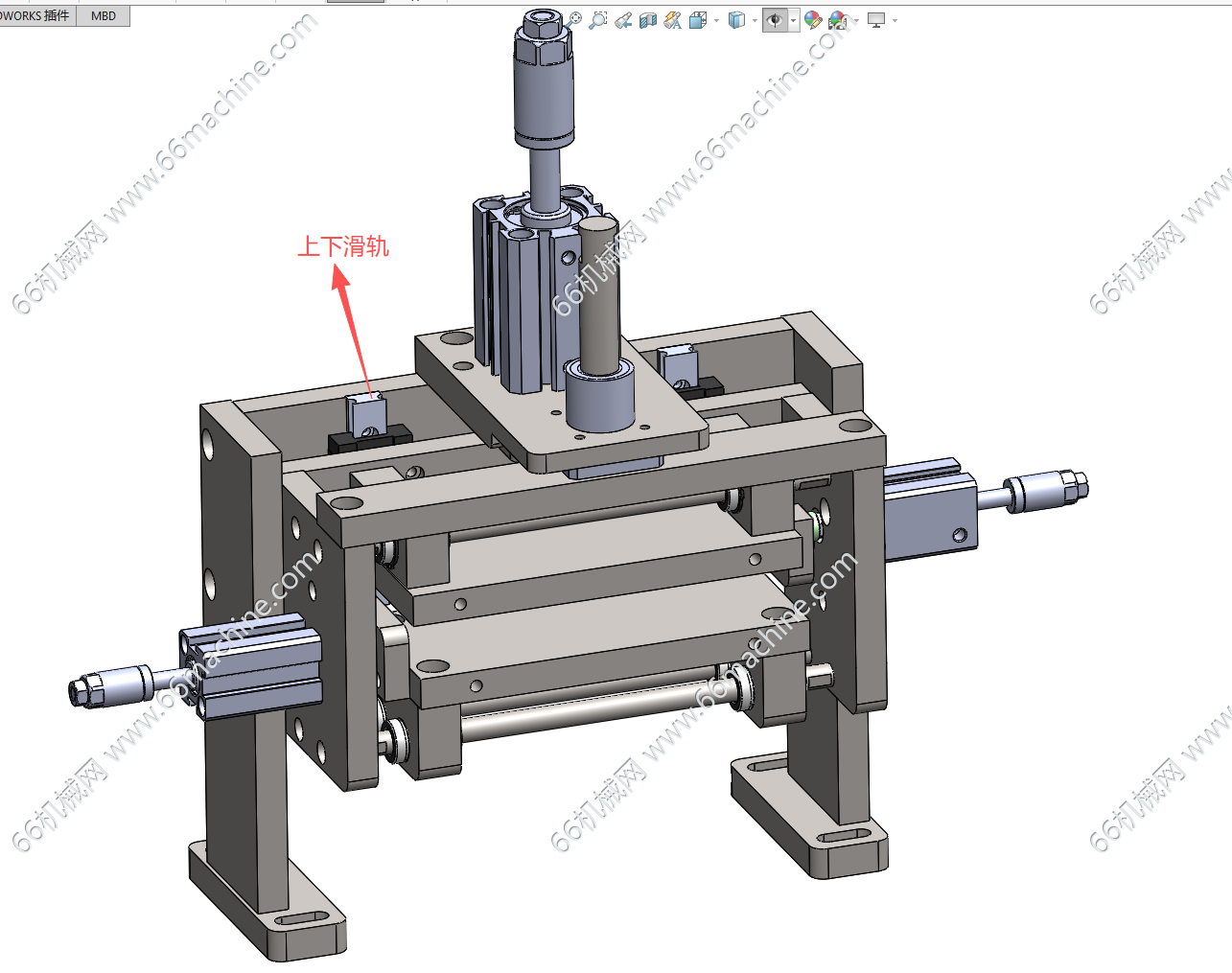Click the Edit Appearance icon
Viewport: 1232px width, 973px height.
[813, 19]
